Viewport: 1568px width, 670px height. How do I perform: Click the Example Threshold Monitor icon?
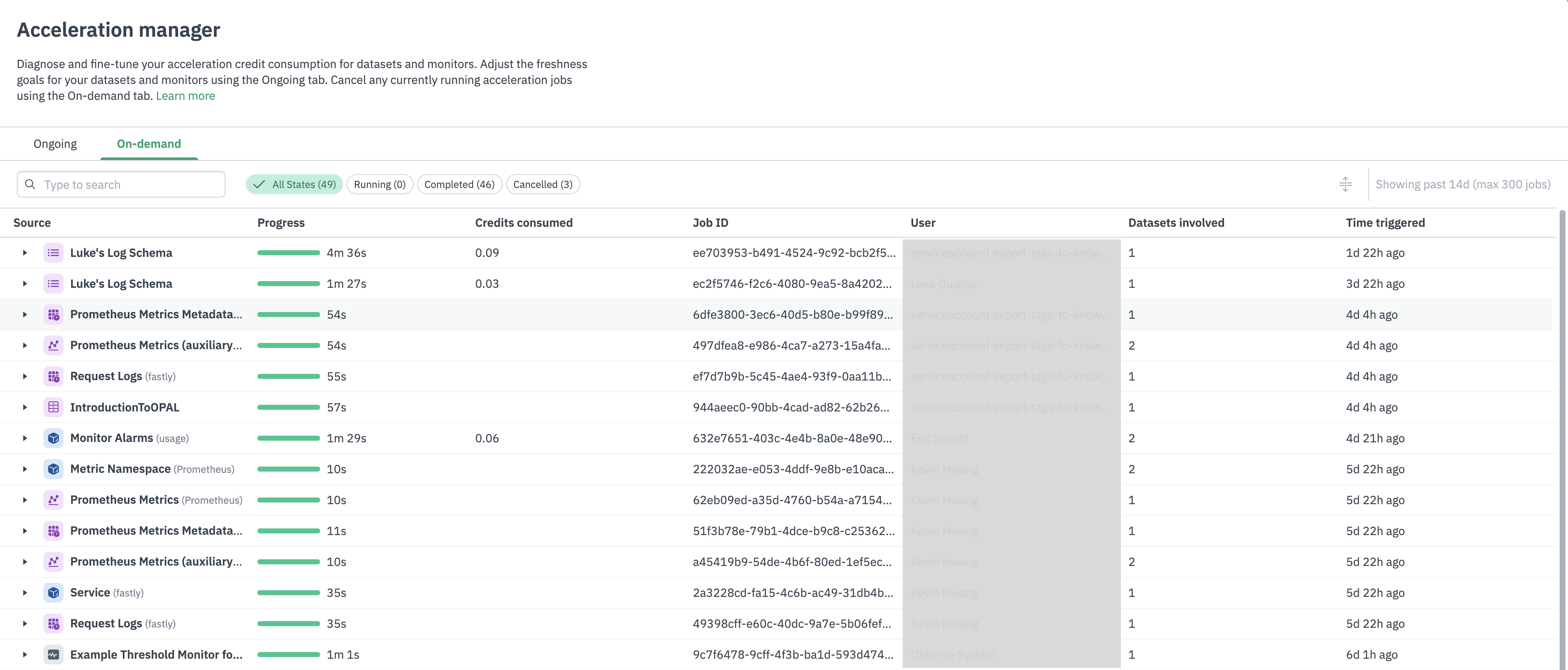tap(53, 654)
